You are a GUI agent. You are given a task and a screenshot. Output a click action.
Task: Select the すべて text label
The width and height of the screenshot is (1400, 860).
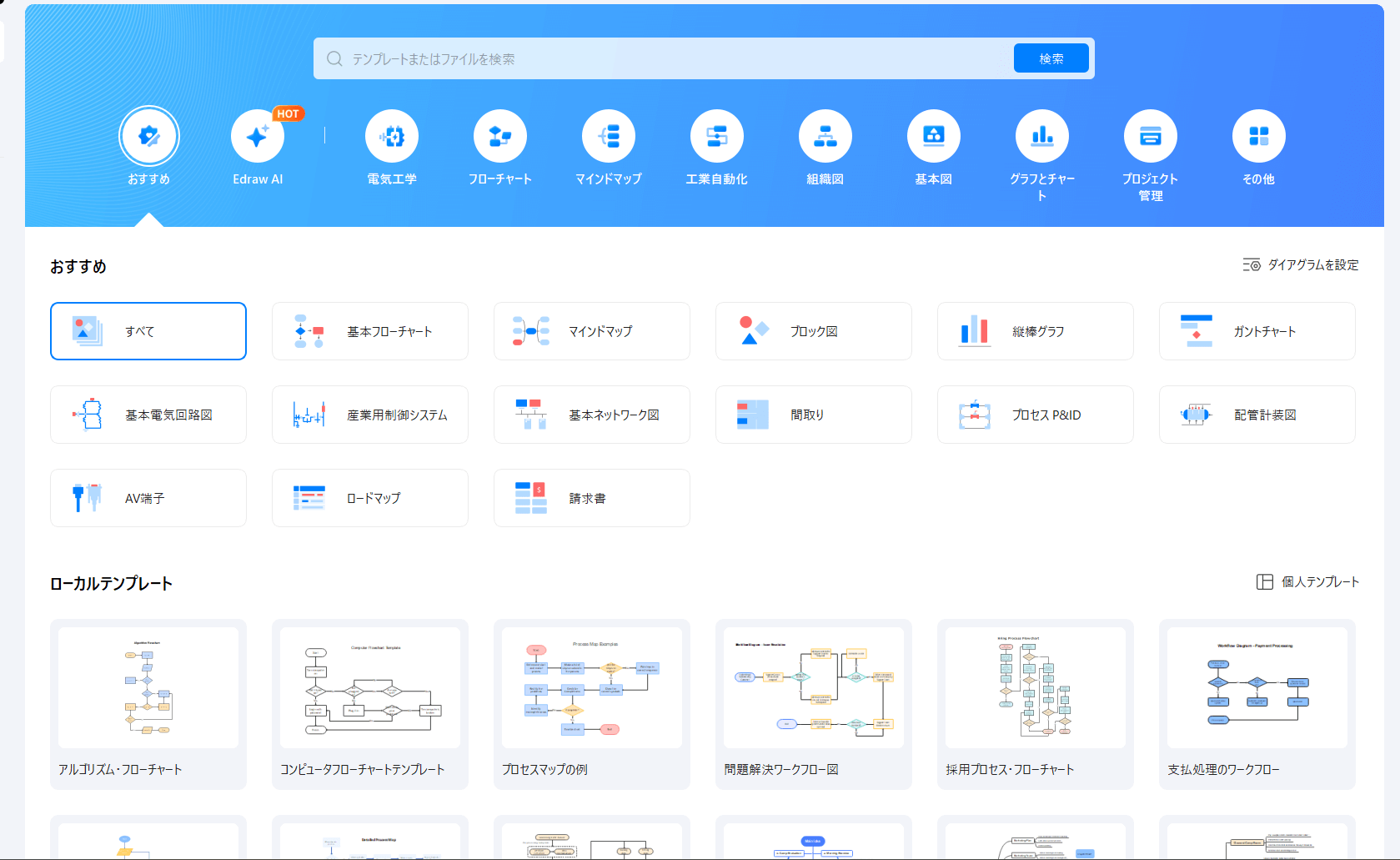[x=140, y=331]
